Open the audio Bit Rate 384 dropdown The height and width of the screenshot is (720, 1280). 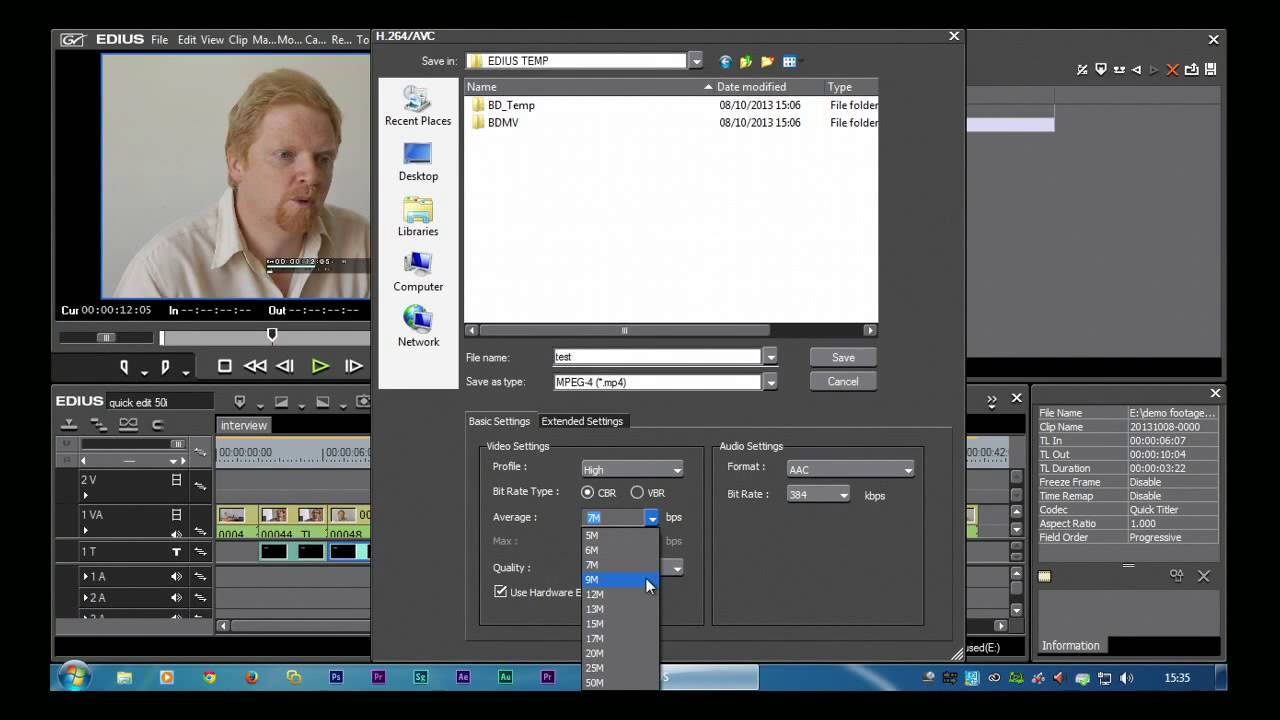(x=844, y=495)
